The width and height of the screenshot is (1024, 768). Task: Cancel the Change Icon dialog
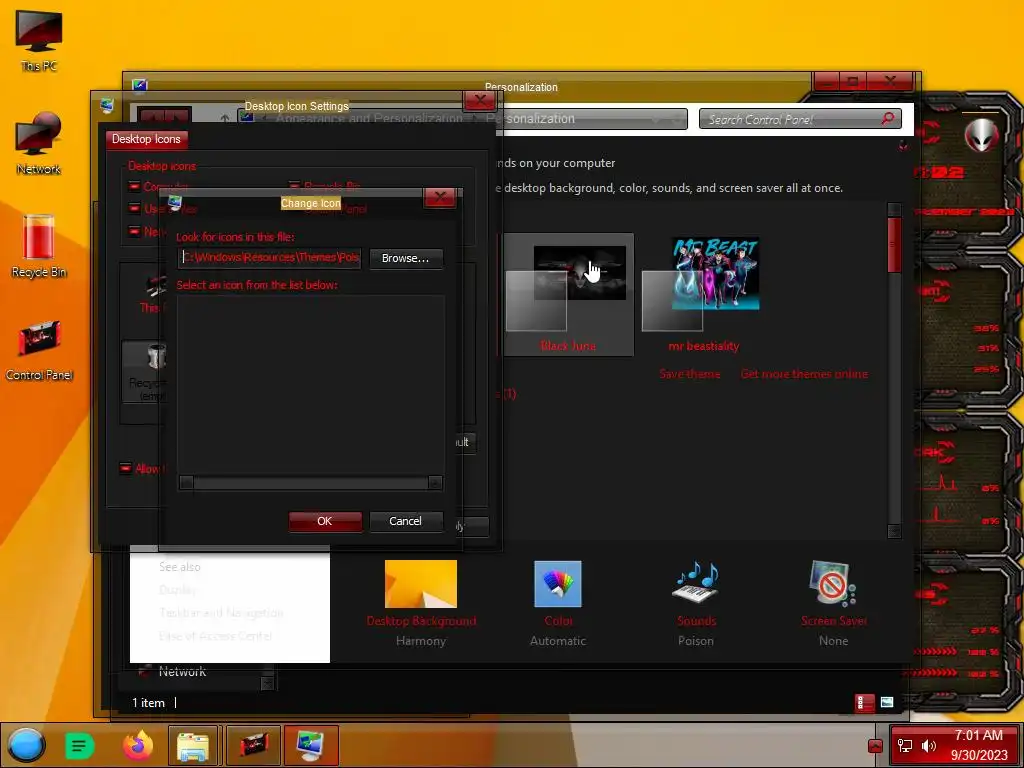click(406, 521)
